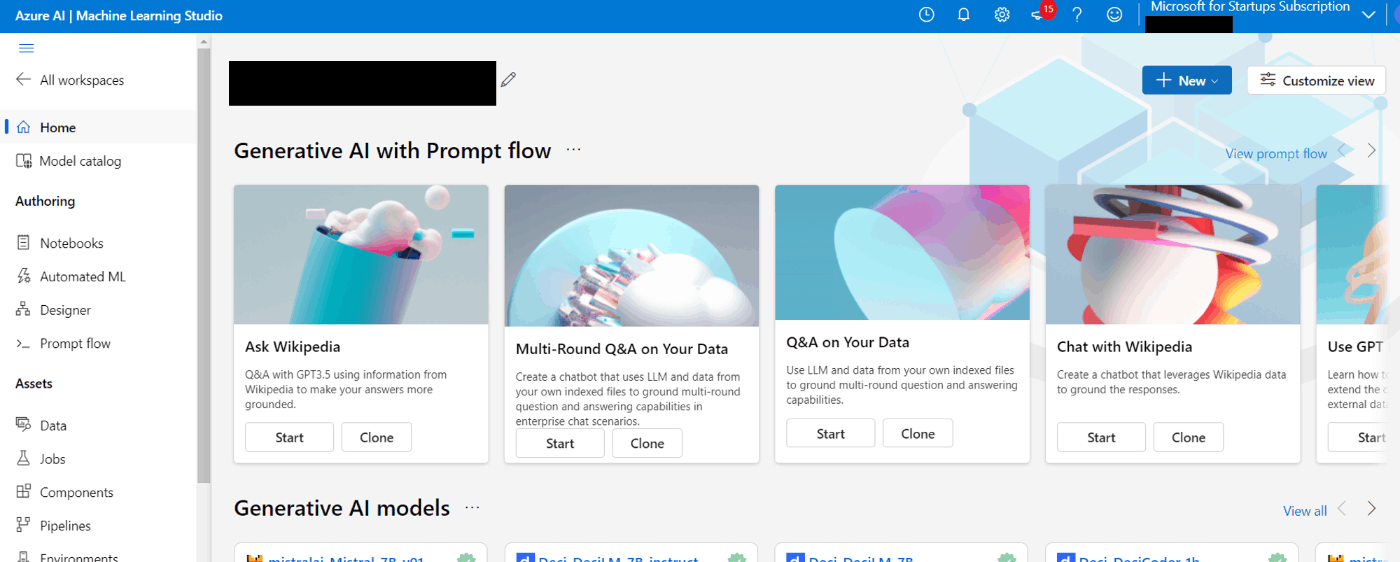The width and height of the screenshot is (1400, 562).
Task: Click the Data icon
Action: [23, 425]
